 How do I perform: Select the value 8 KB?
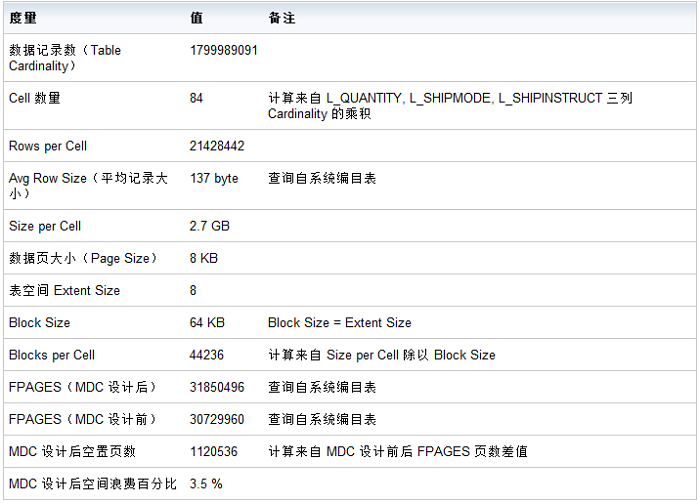coord(204,258)
